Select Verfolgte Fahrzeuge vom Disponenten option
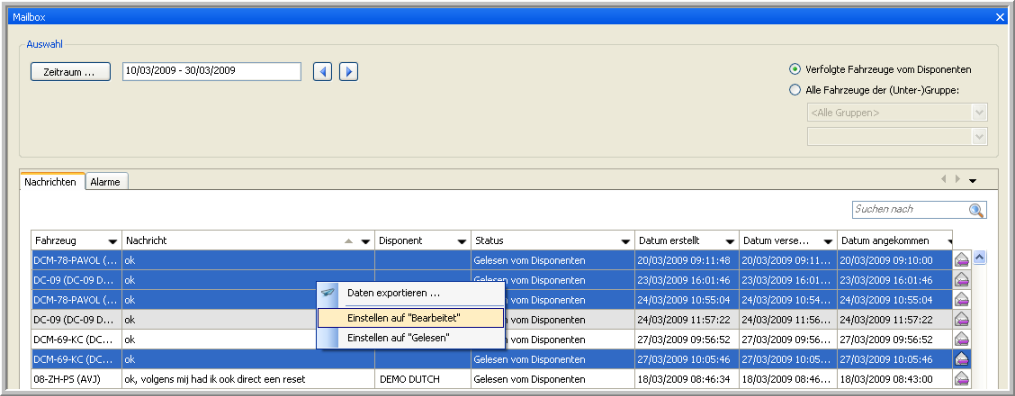Viewport: 1015px width, 396px height. (x=795, y=69)
